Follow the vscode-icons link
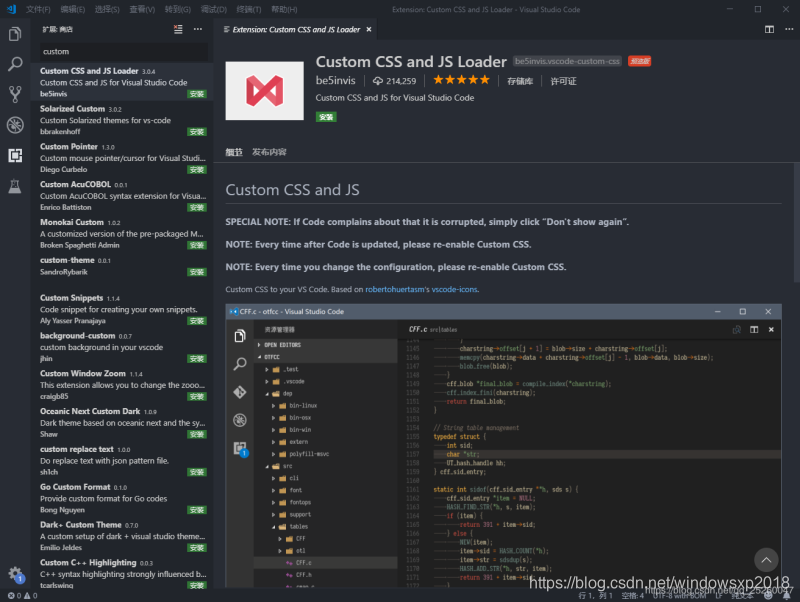The height and width of the screenshot is (602, 800). coord(455,289)
